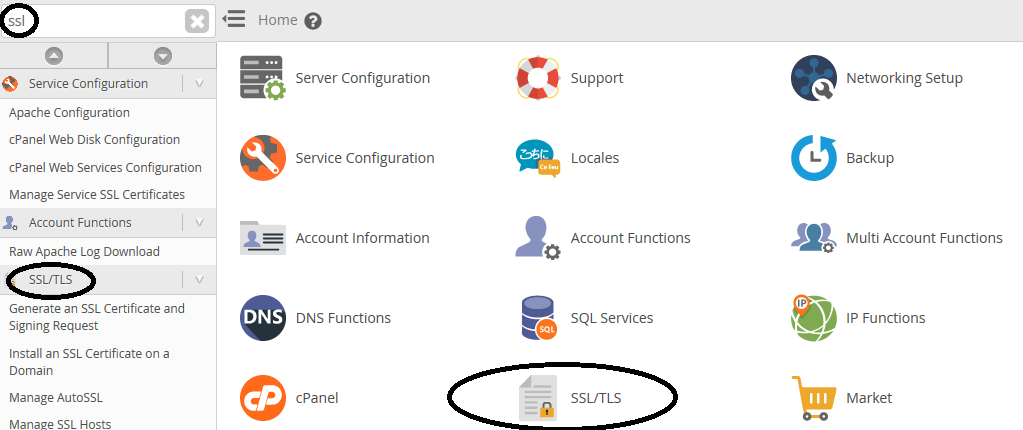The width and height of the screenshot is (1023, 430).
Task: Click the Backup text label
Action: (x=870, y=158)
